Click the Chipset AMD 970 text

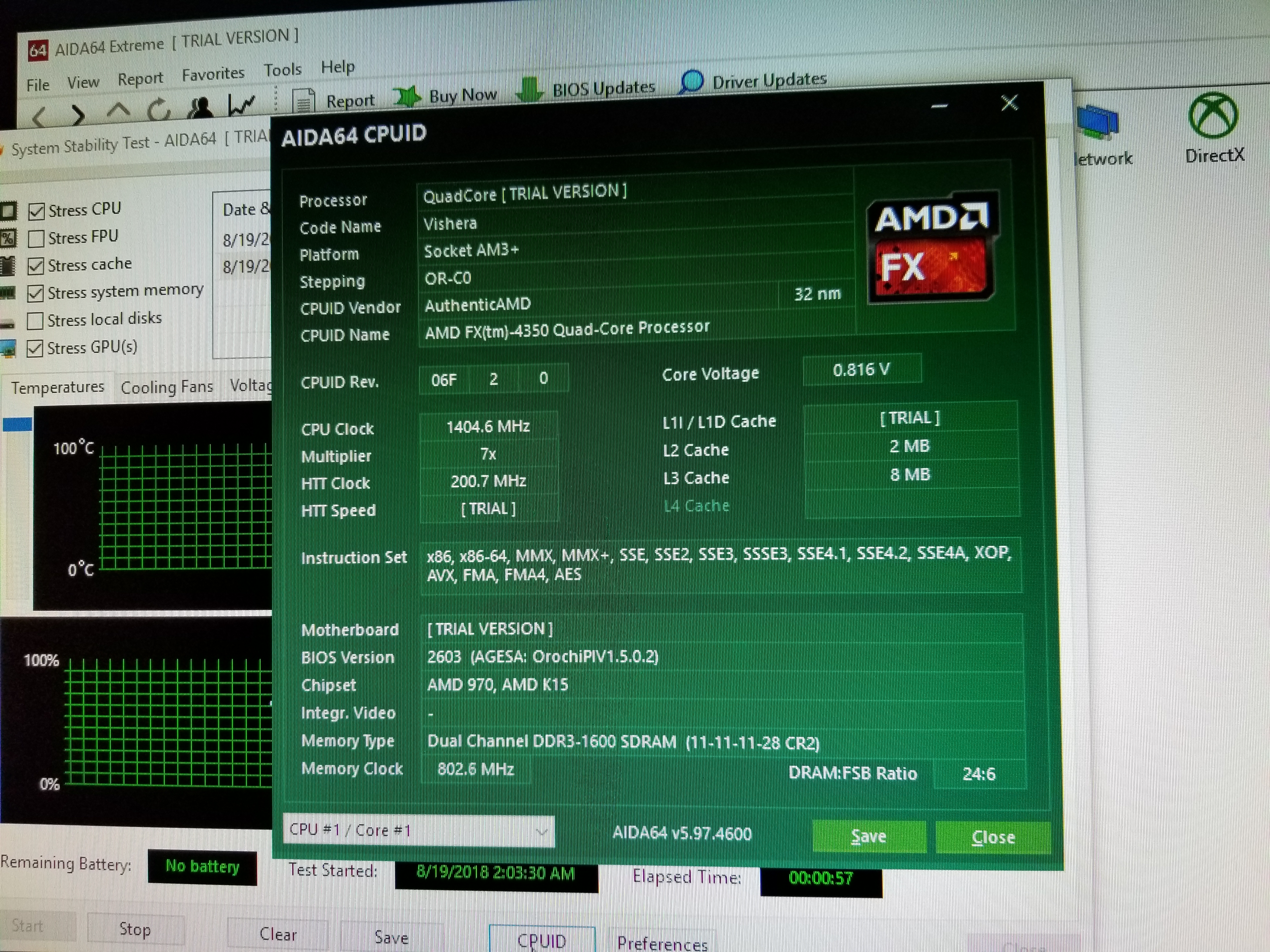click(498, 685)
